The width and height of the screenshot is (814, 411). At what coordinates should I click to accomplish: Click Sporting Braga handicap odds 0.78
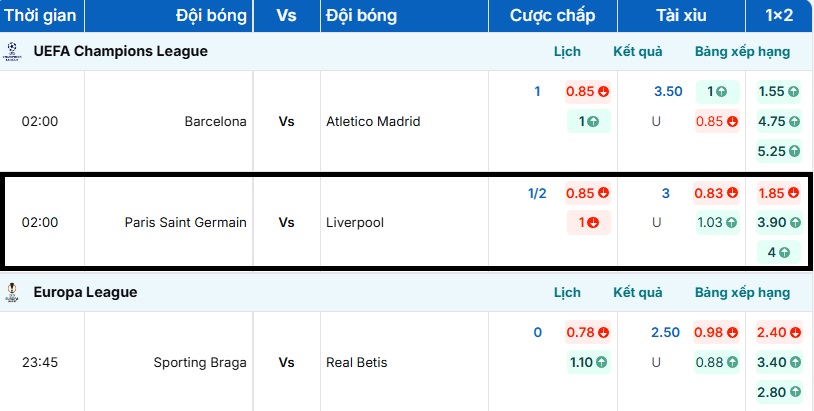tap(587, 332)
